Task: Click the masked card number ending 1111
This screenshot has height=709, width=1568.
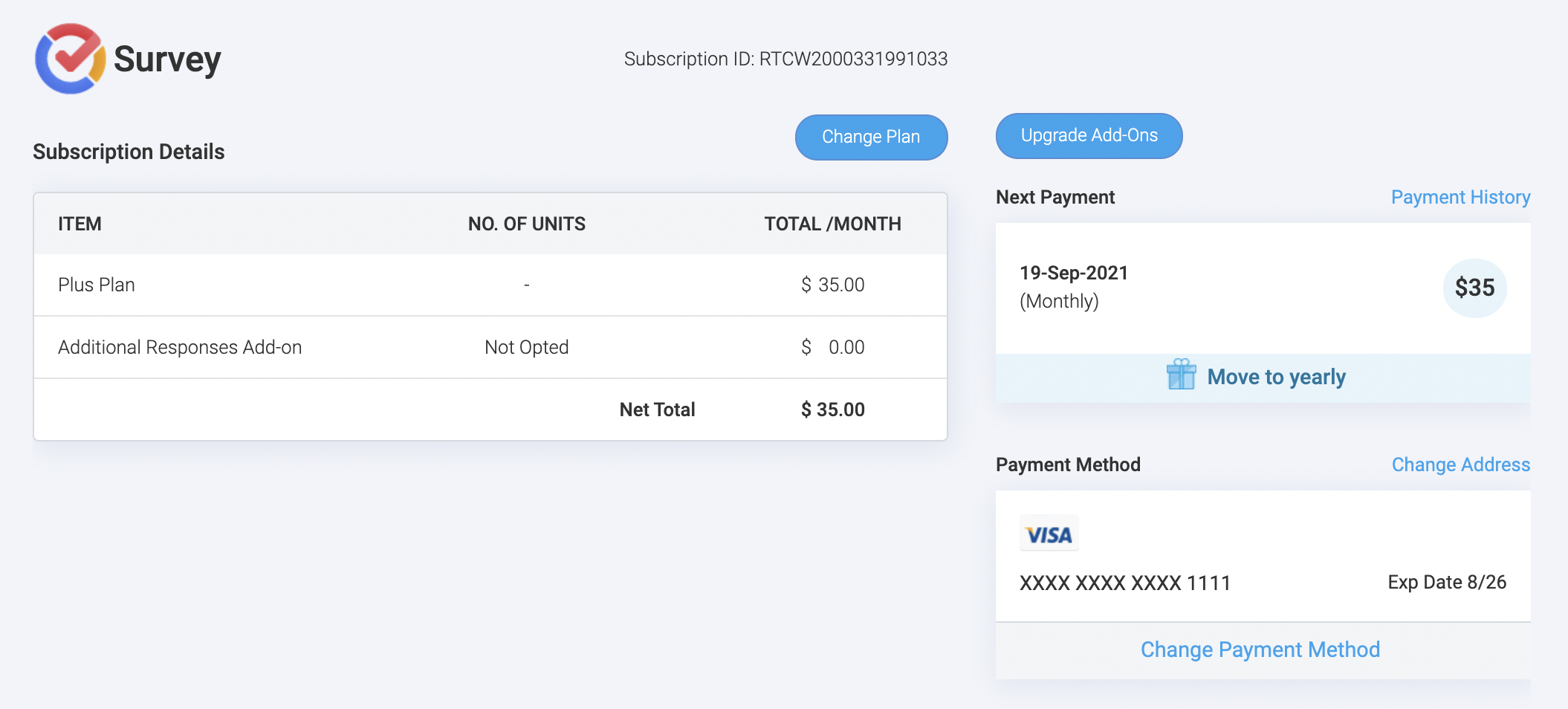Action: click(1124, 583)
